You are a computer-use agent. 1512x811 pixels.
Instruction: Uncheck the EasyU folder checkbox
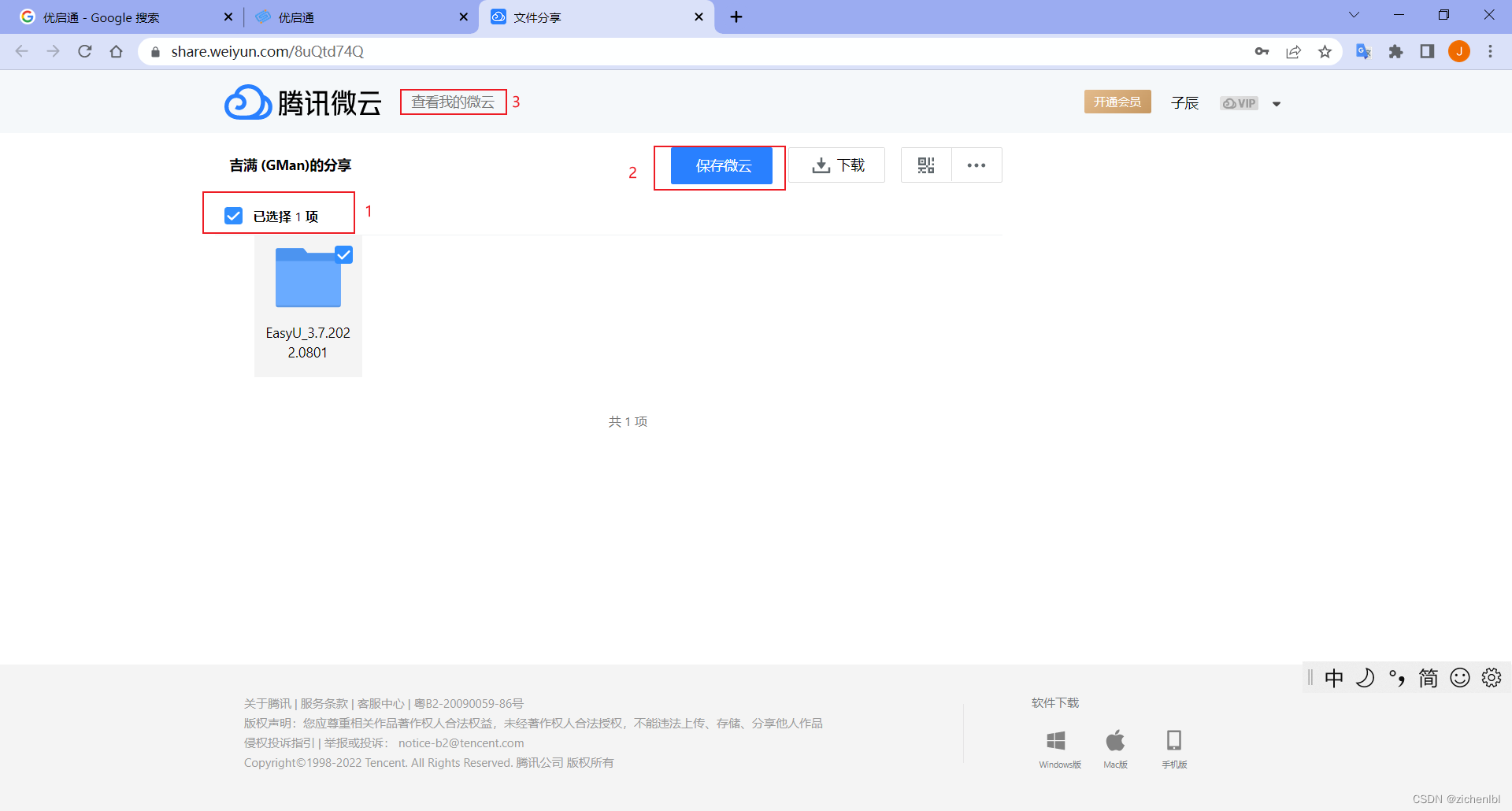(344, 254)
